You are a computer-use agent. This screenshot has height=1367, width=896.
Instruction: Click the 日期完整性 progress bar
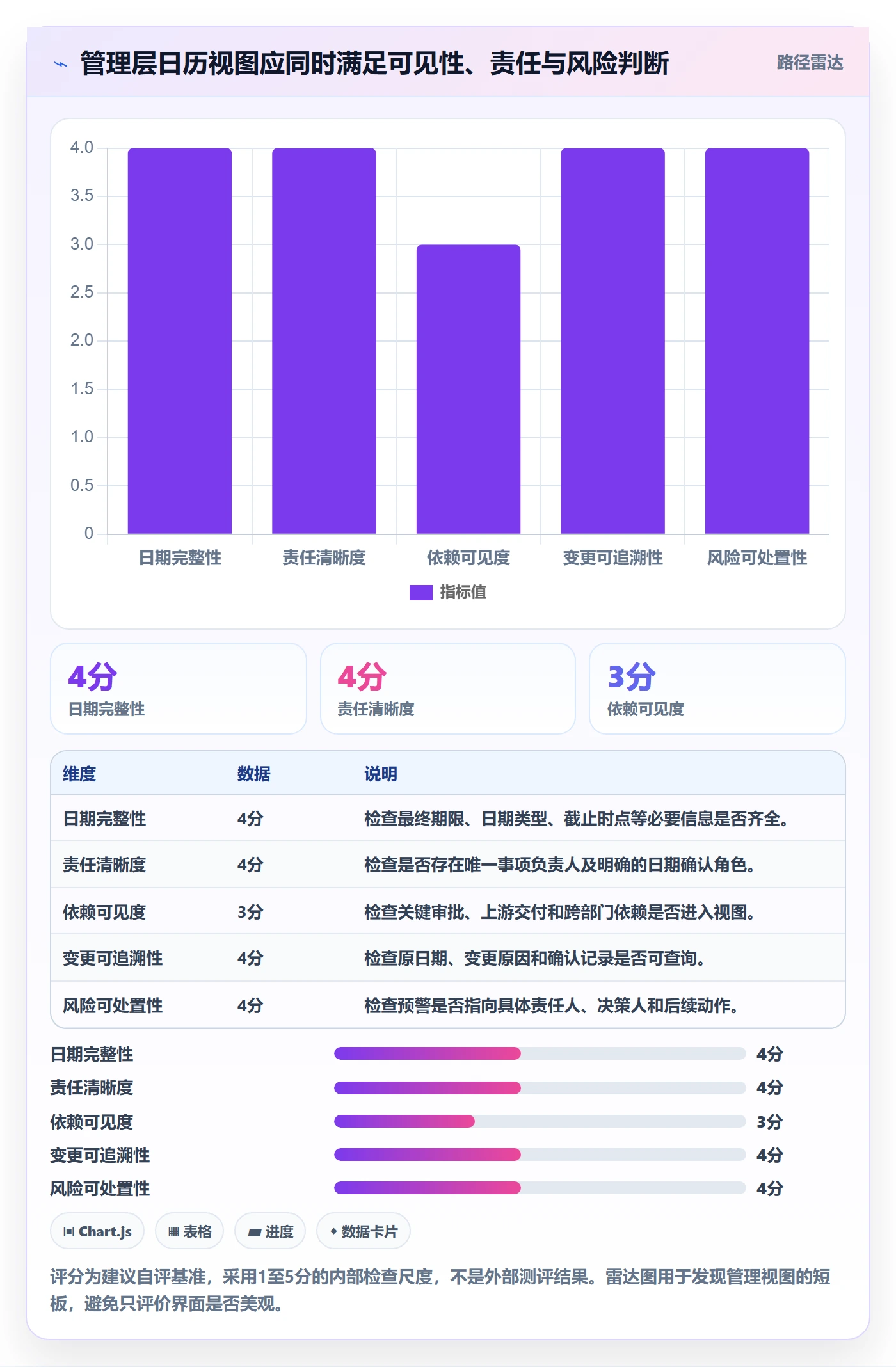tap(540, 1053)
